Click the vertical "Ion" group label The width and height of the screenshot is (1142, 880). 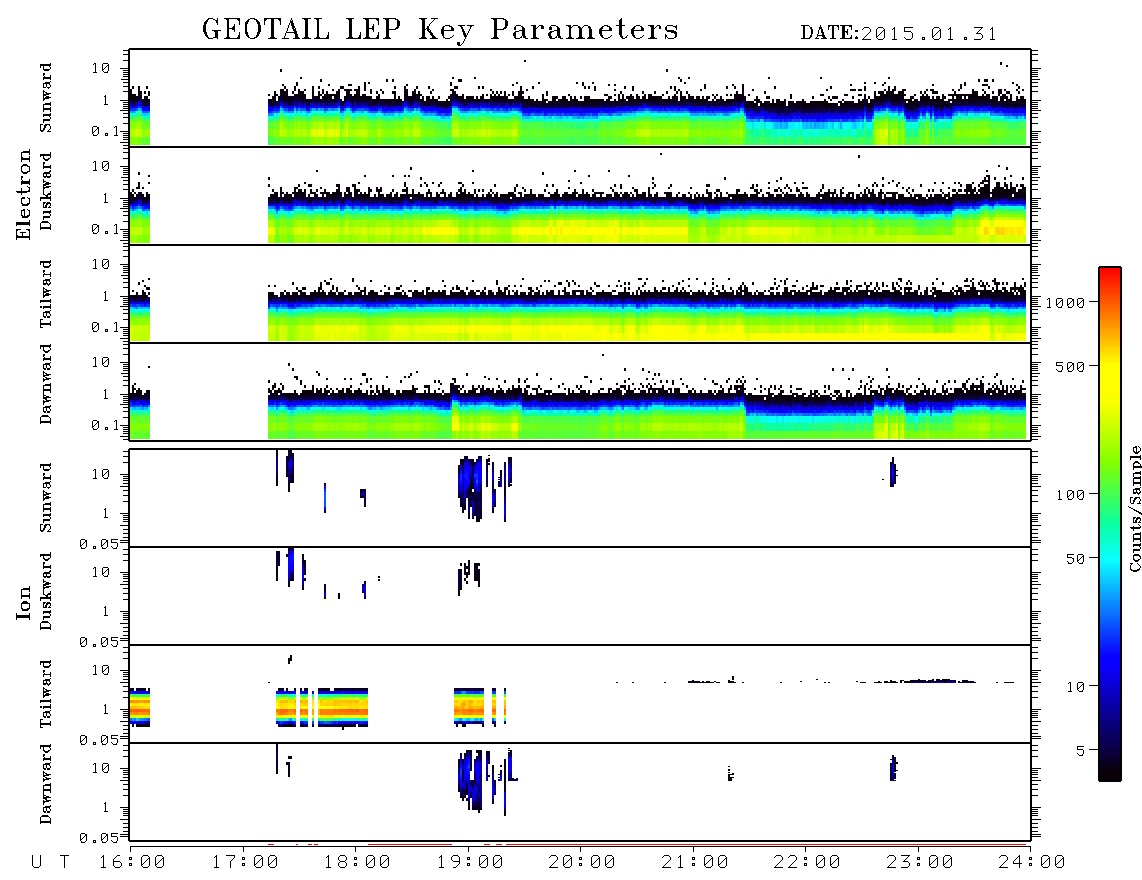[23, 602]
